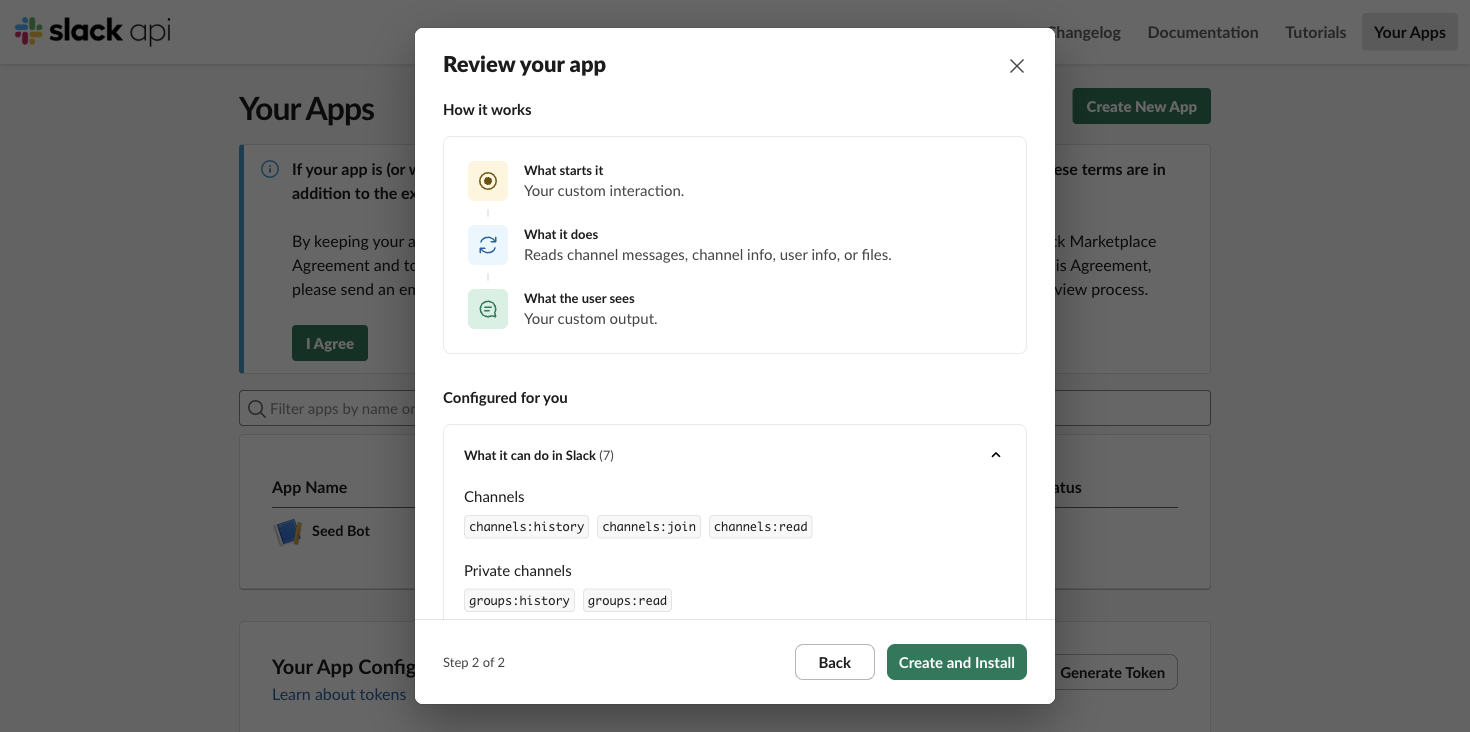Click the What starts it target icon
1470x732 pixels.
pos(488,181)
